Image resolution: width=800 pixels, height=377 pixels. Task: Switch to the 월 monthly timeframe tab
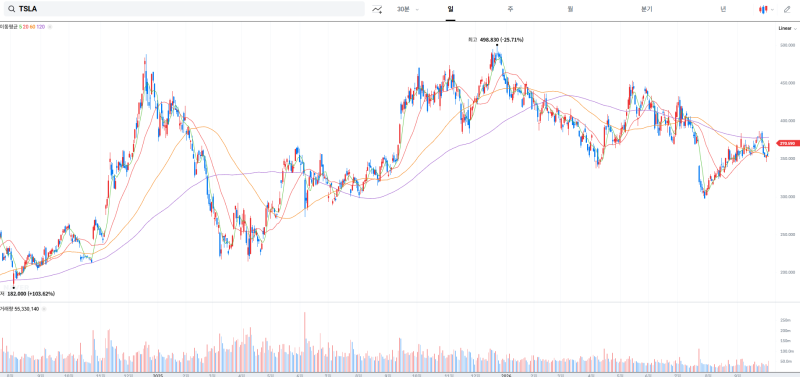[570, 9]
